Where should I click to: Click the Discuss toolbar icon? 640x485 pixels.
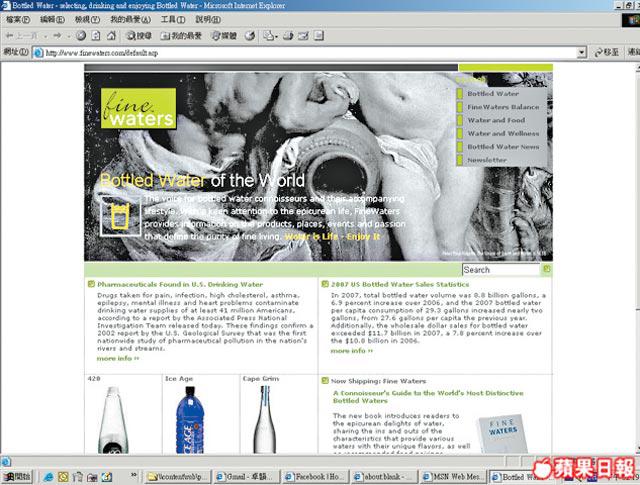coord(319,36)
